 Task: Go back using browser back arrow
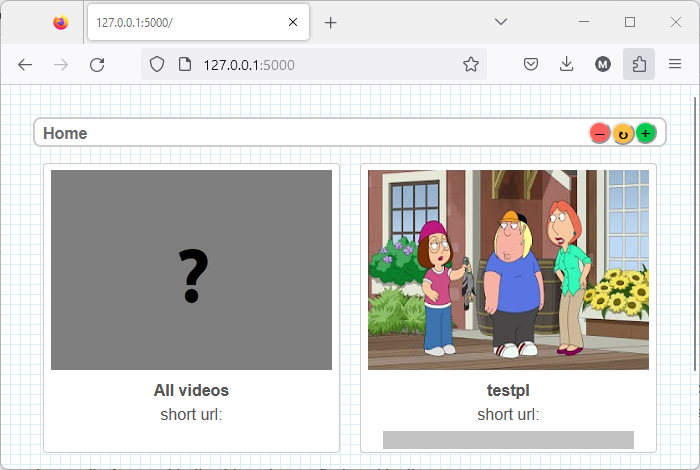coord(25,65)
